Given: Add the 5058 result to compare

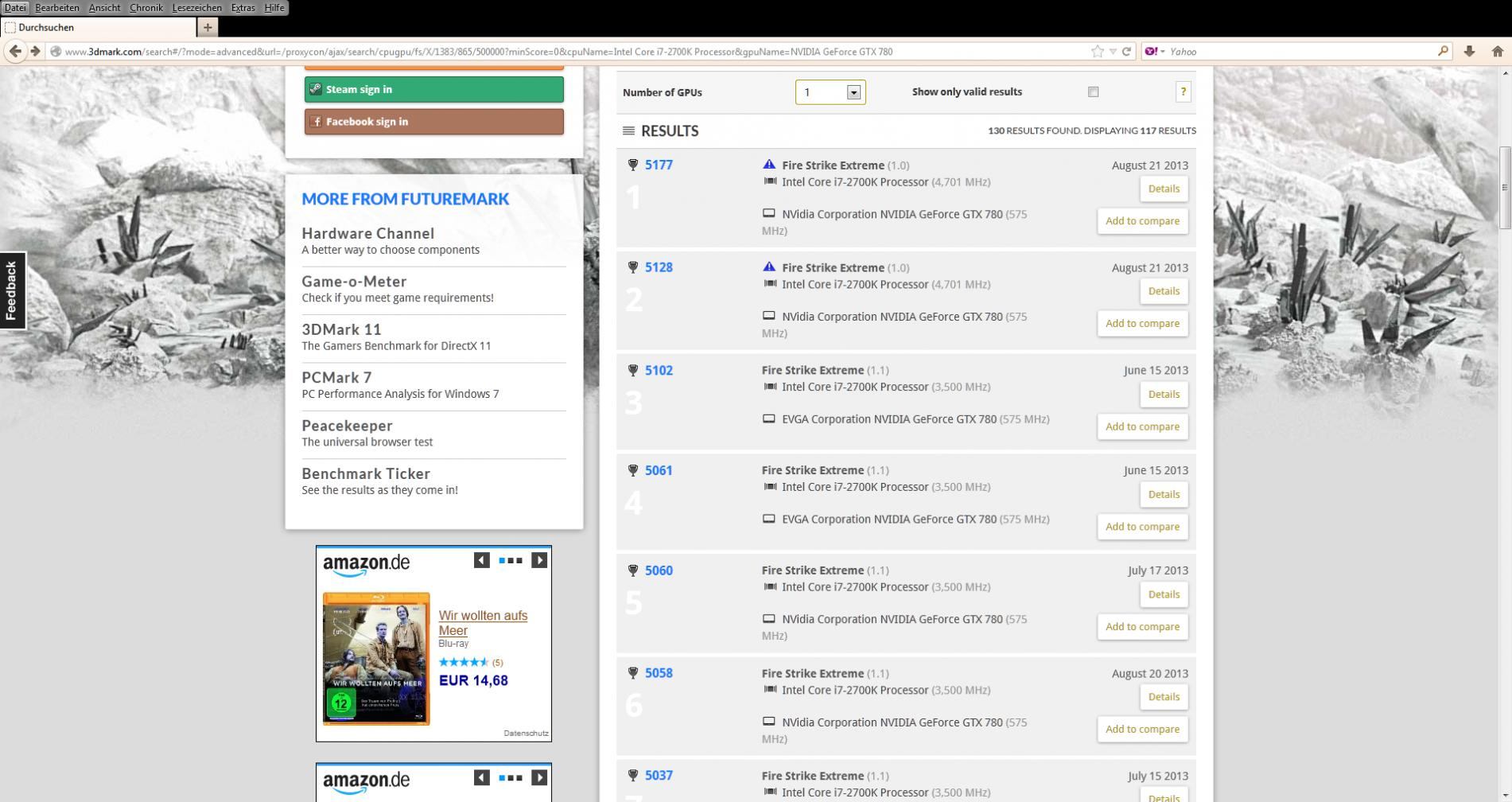Looking at the screenshot, I should [1143, 730].
